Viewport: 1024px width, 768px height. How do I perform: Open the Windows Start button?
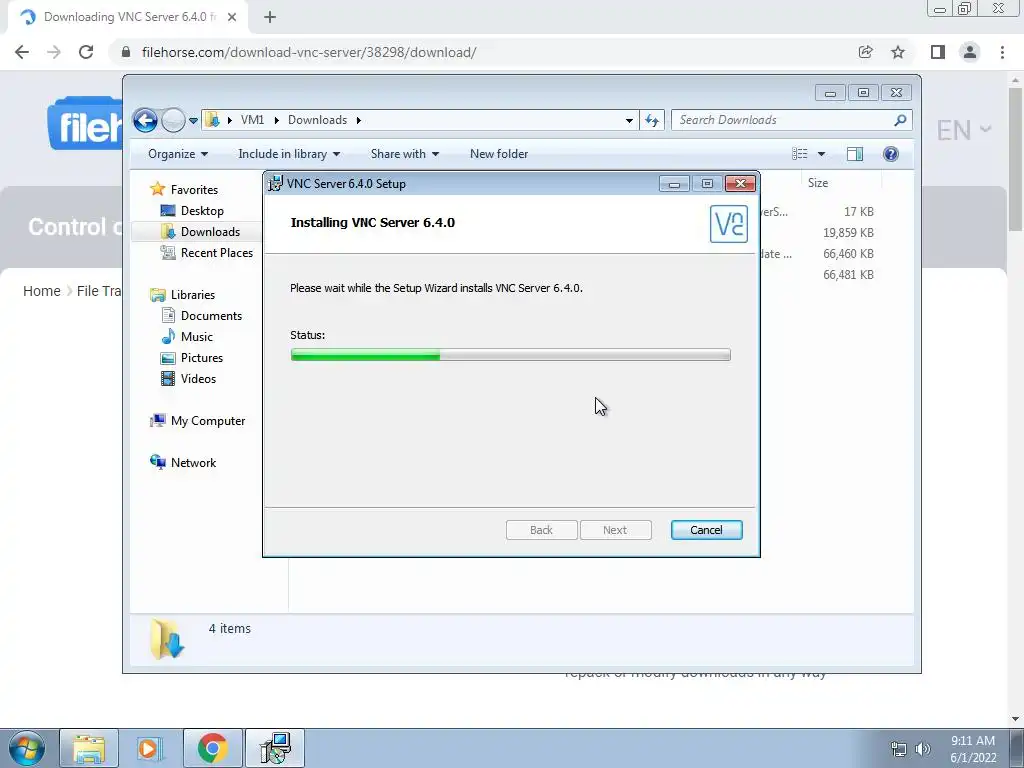[27, 748]
